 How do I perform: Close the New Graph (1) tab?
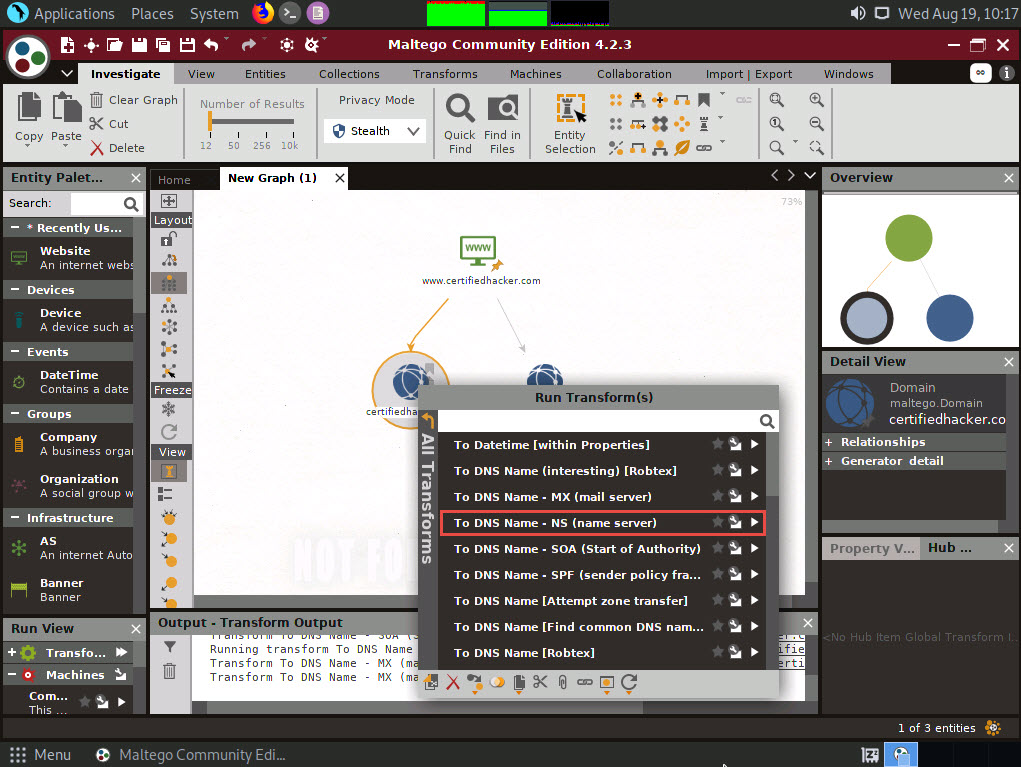pyautogui.click(x=340, y=178)
